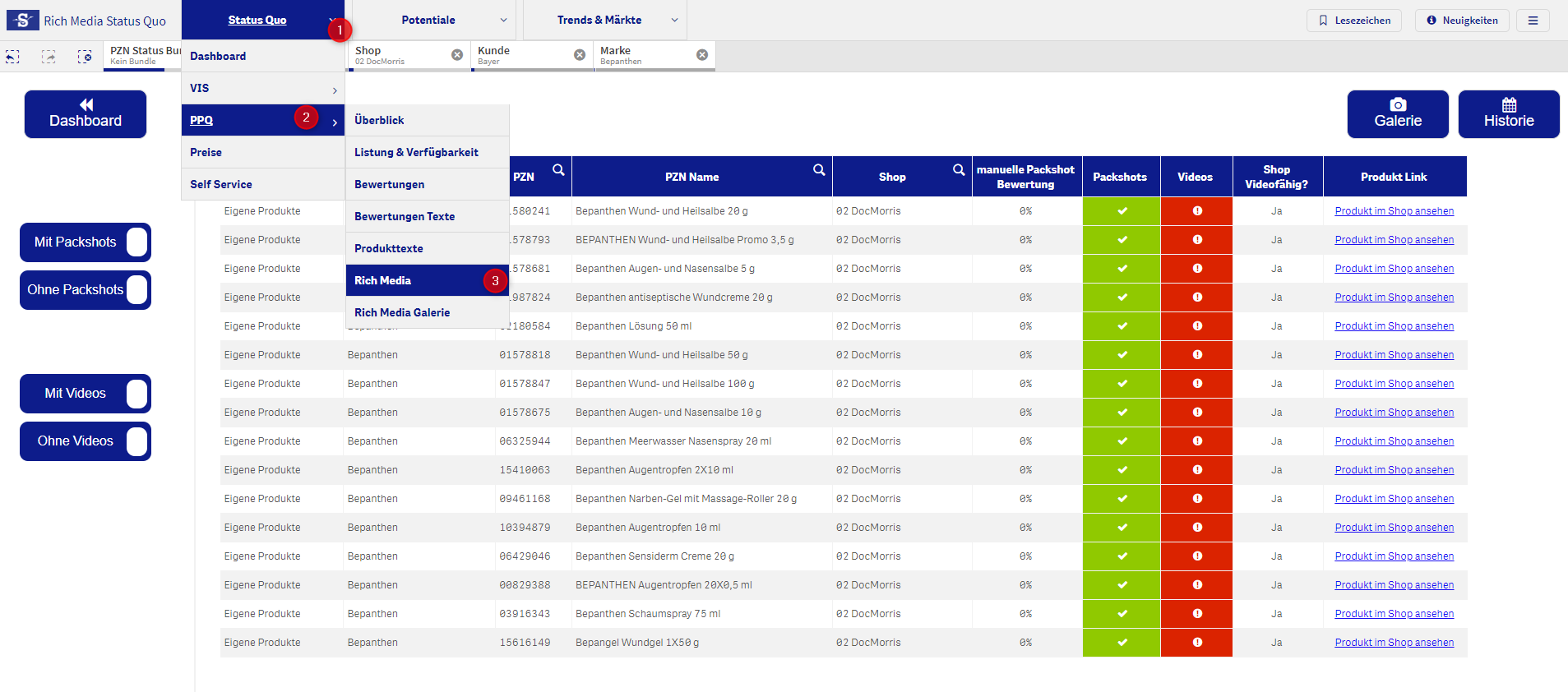
Task: Search in the PZN Name column
Action: (x=819, y=170)
